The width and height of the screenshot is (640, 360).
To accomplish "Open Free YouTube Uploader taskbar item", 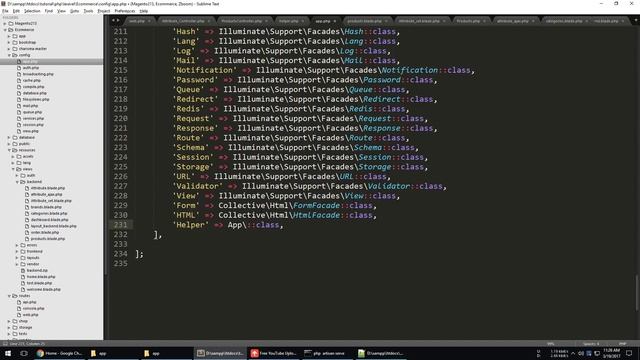I will tap(274, 353).
